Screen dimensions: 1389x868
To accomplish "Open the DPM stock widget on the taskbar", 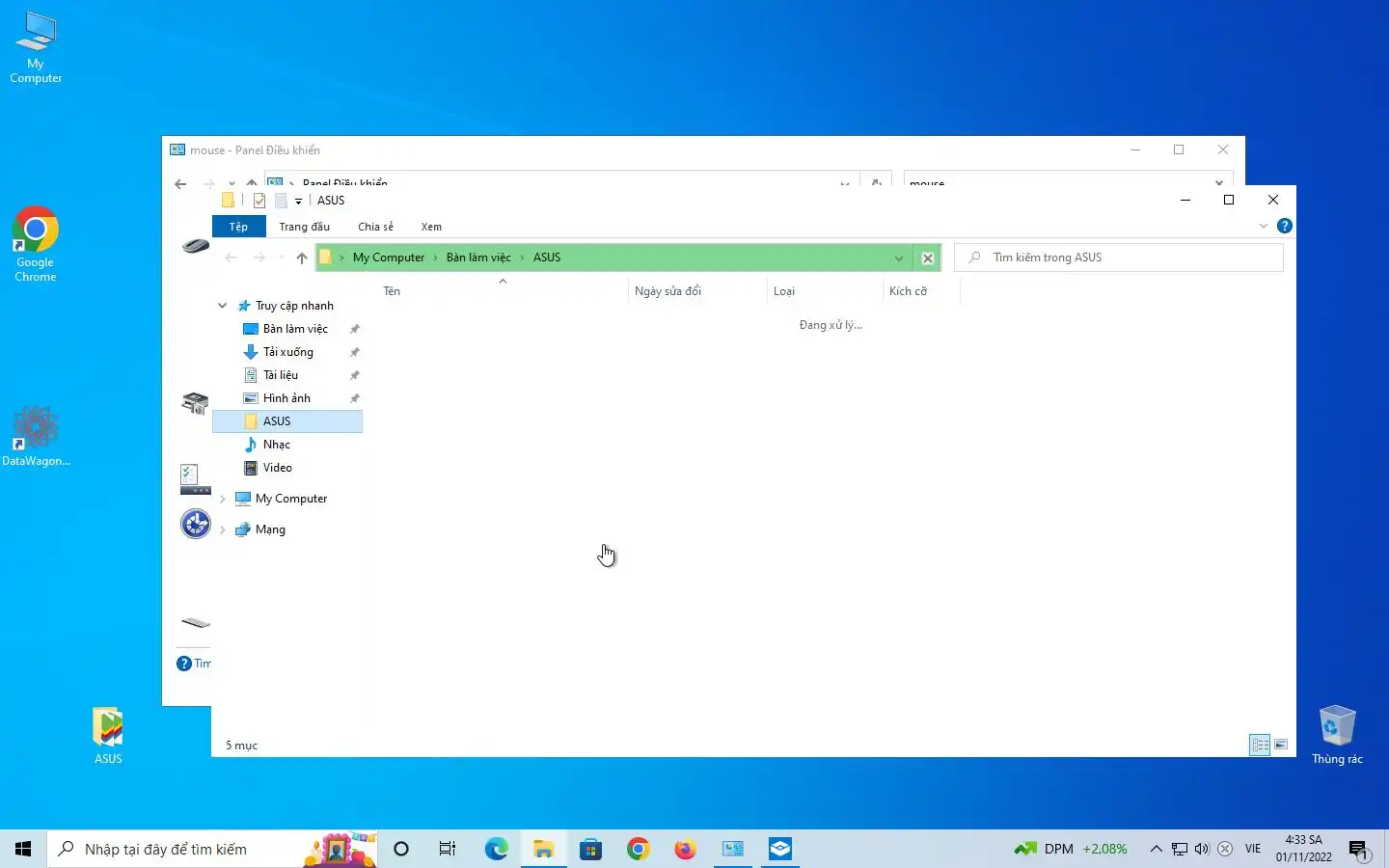I will click(x=1071, y=849).
